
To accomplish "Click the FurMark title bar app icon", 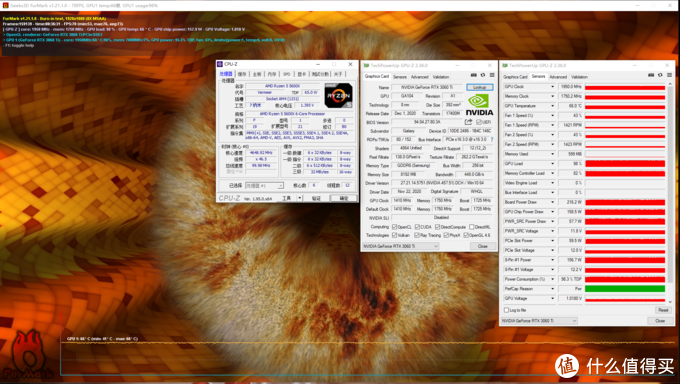I will pyautogui.click(x=5, y=5).
